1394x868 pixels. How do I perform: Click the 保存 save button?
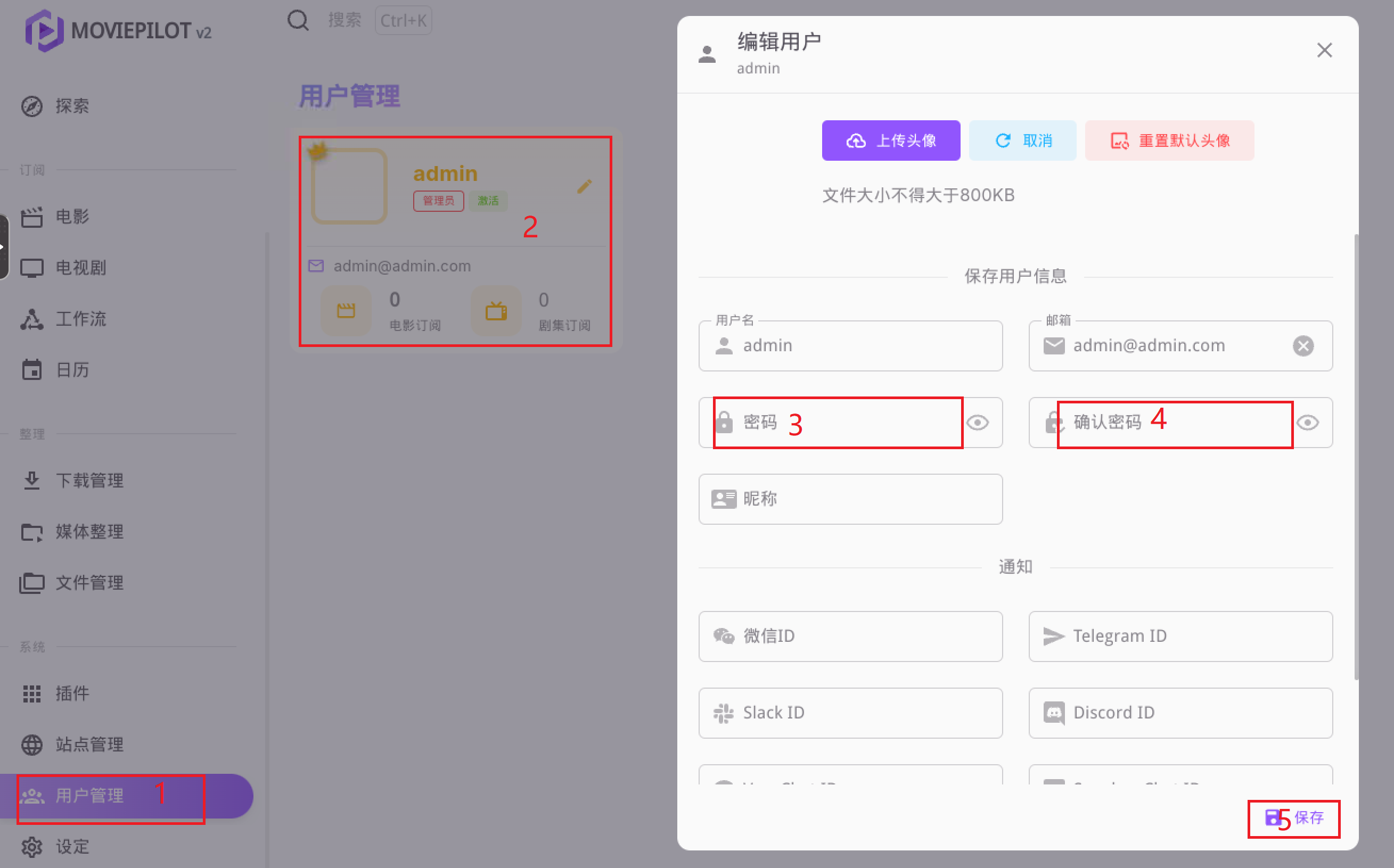pos(1294,817)
